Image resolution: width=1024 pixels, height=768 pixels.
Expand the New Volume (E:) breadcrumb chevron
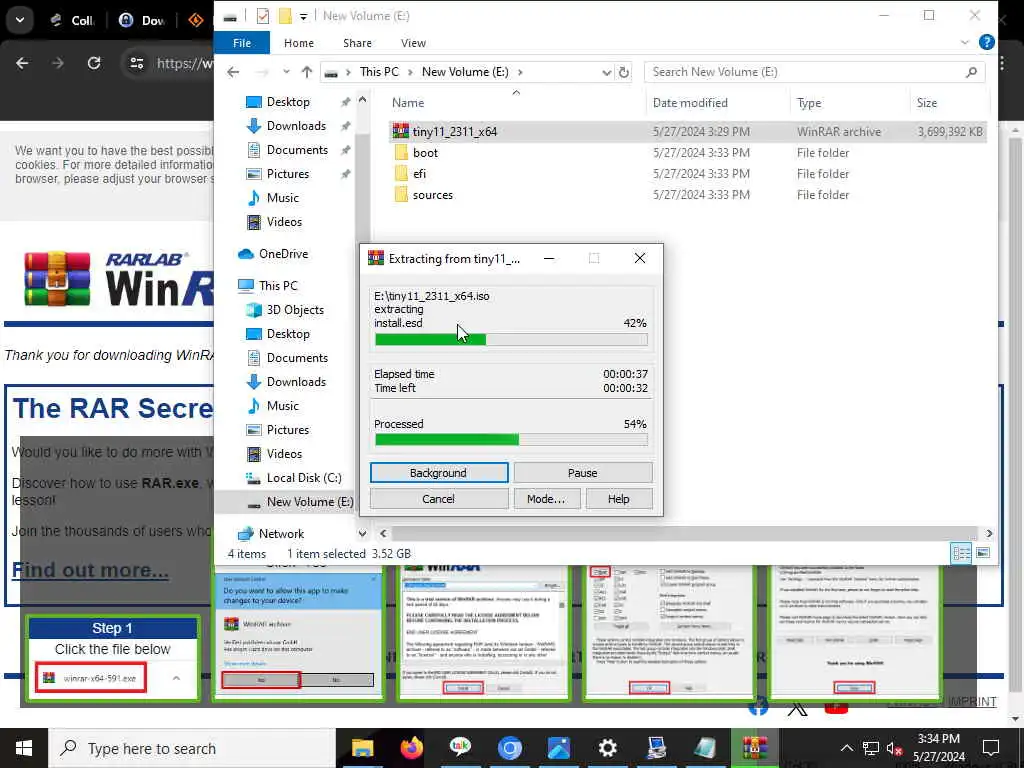tap(520, 72)
